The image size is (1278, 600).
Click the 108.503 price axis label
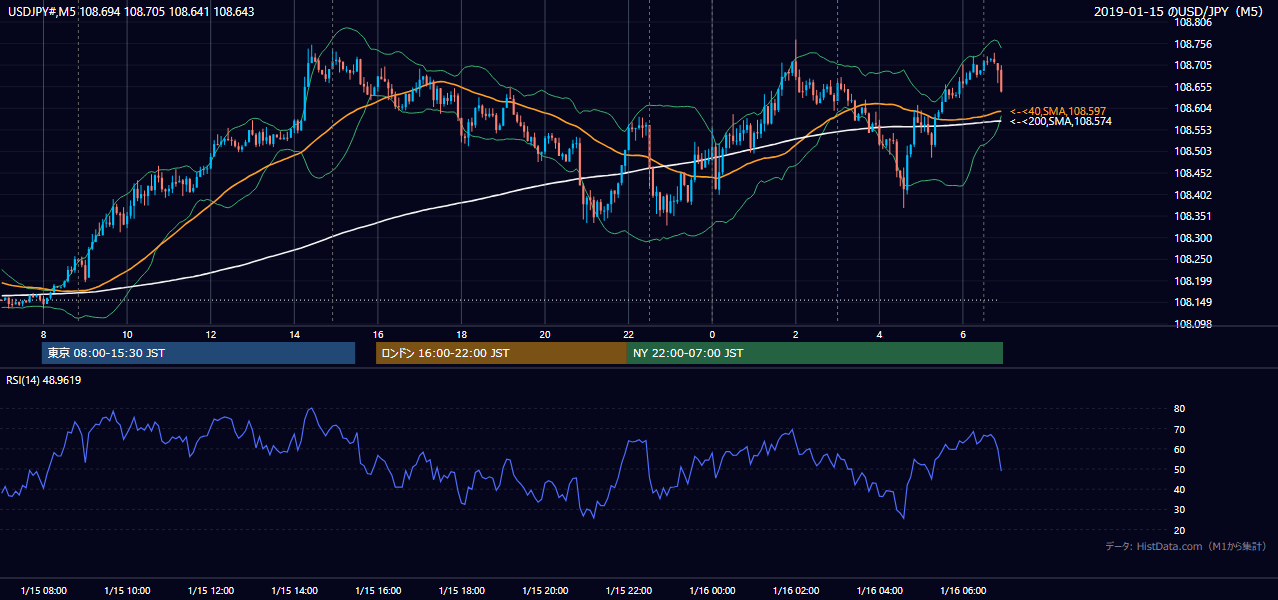point(1193,151)
